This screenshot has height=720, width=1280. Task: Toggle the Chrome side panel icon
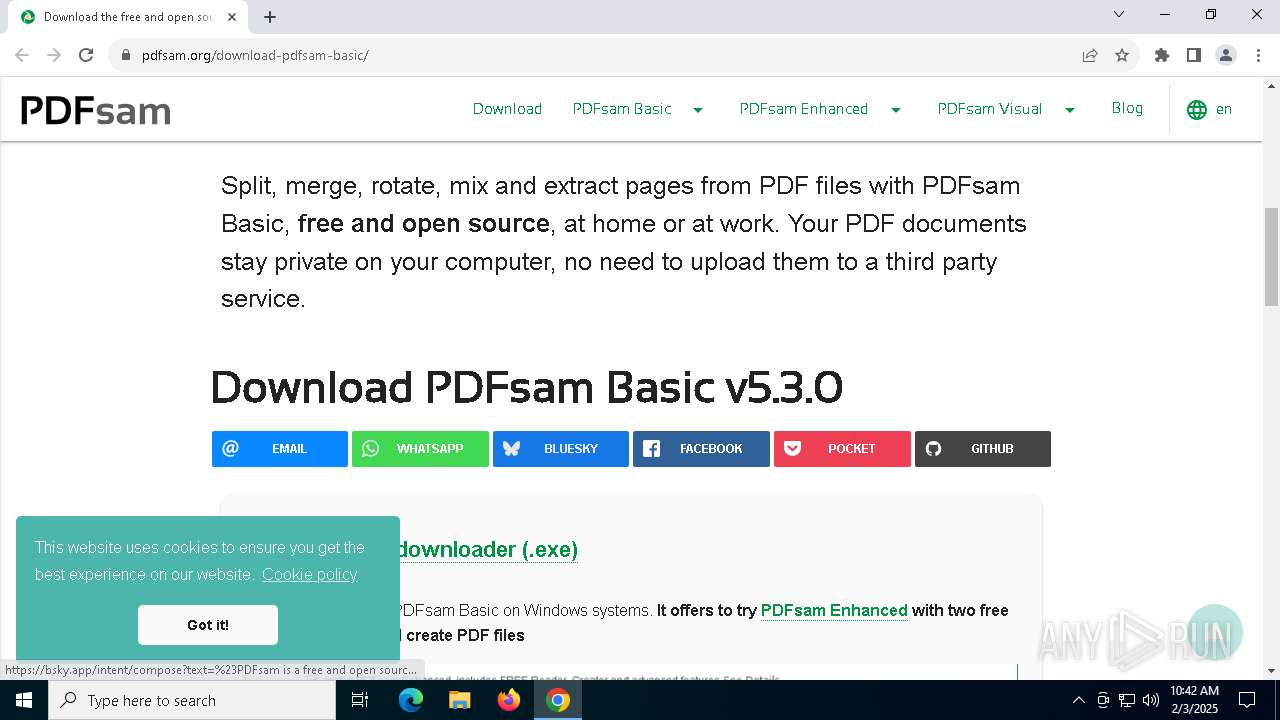1194,55
